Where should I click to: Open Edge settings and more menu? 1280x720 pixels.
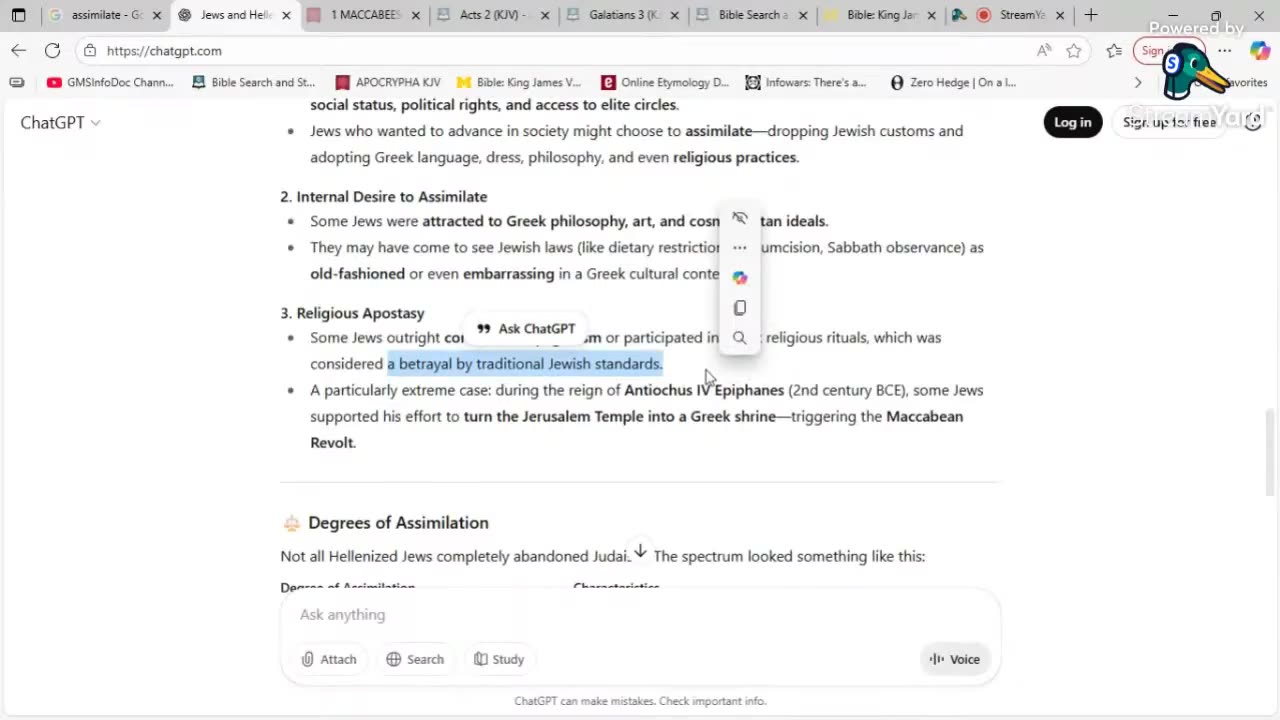coord(1224,51)
